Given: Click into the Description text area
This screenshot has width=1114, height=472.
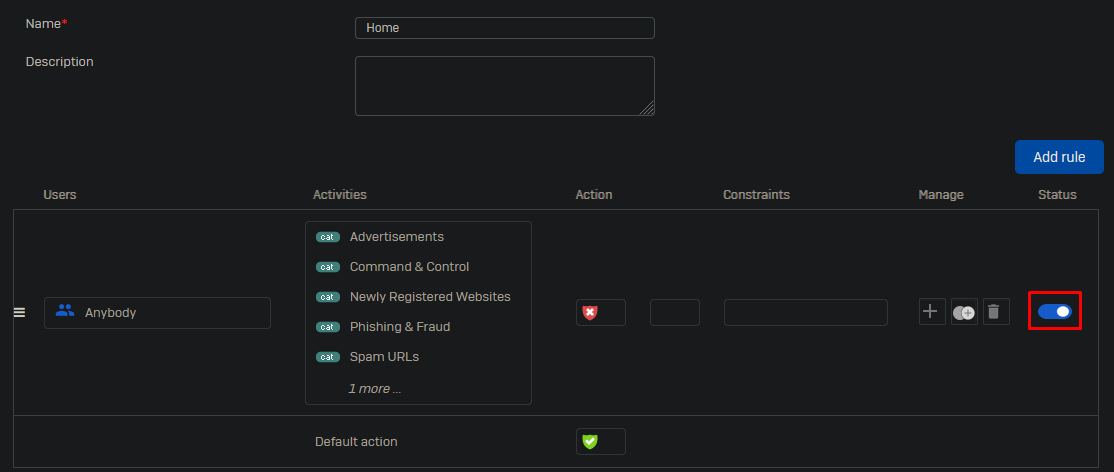Looking at the screenshot, I should click(x=504, y=86).
